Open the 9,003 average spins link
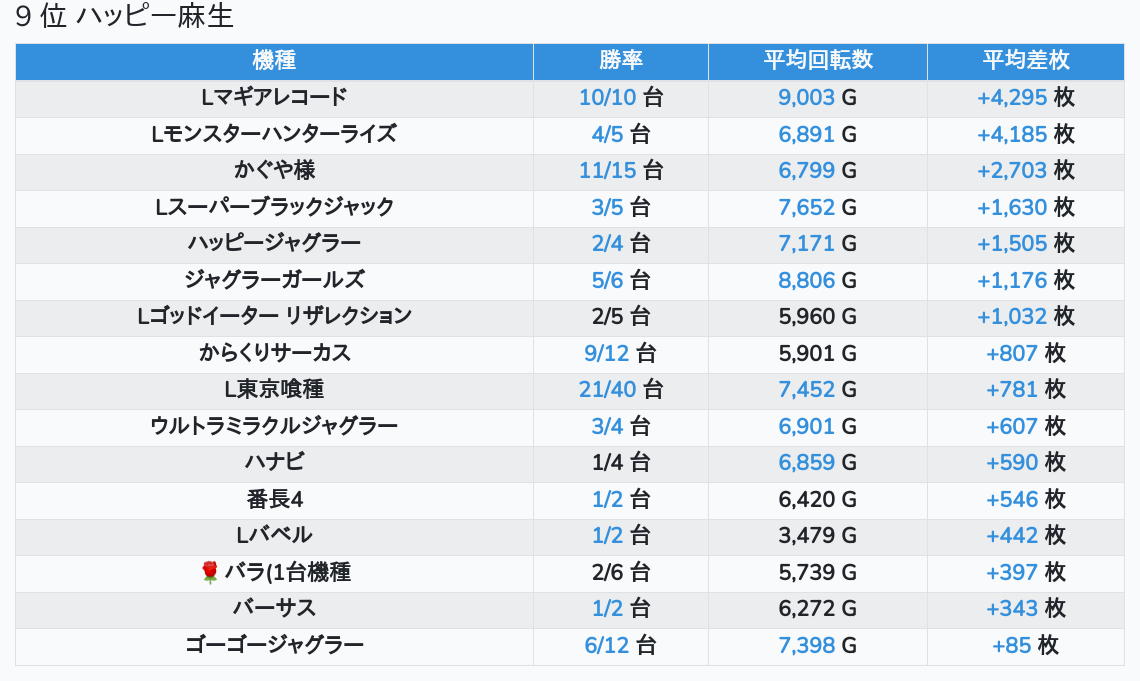This screenshot has width=1140, height=681. 806,97
